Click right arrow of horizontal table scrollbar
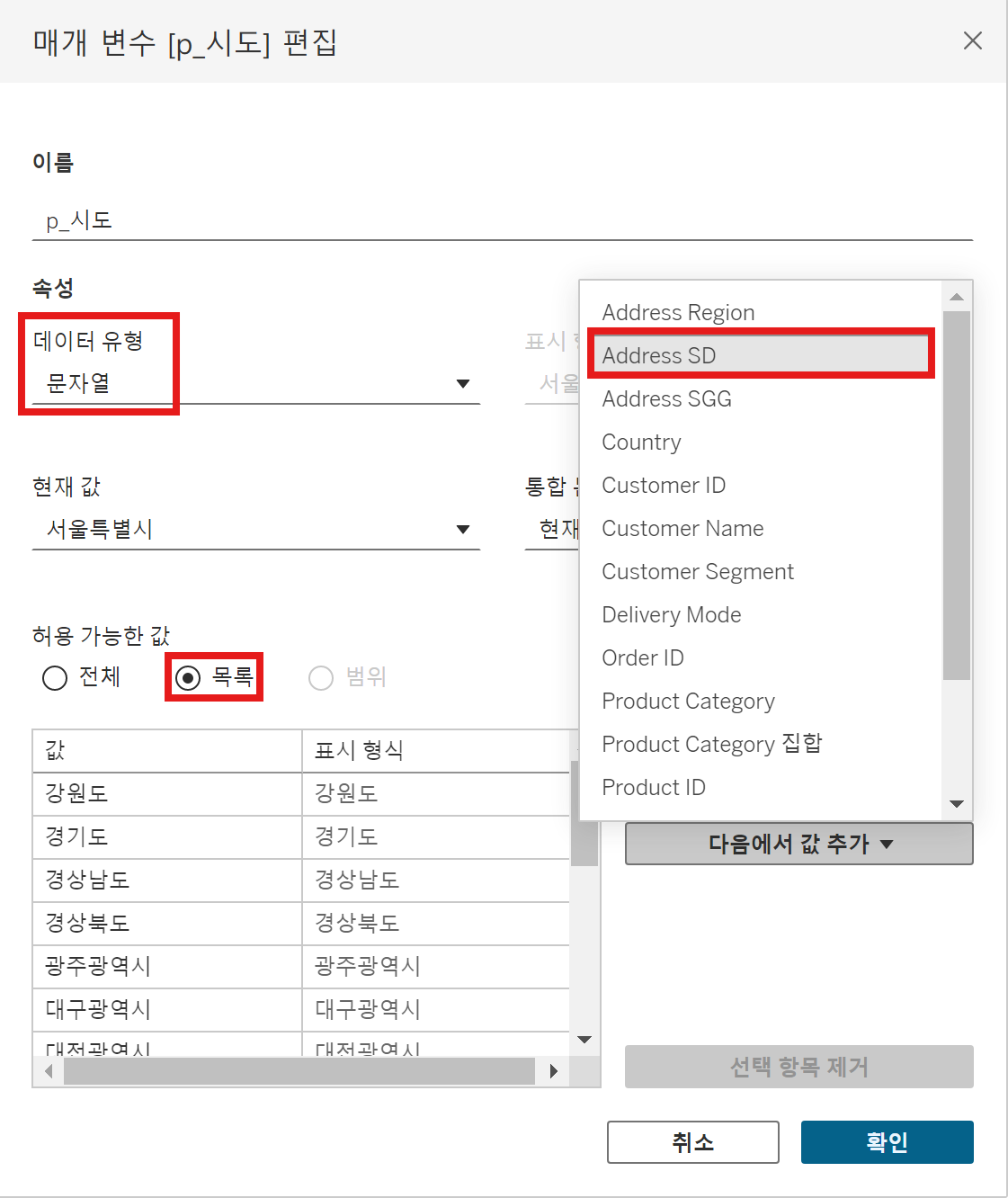The width and height of the screenshot is (1008, 1198). click(553, 1071)
